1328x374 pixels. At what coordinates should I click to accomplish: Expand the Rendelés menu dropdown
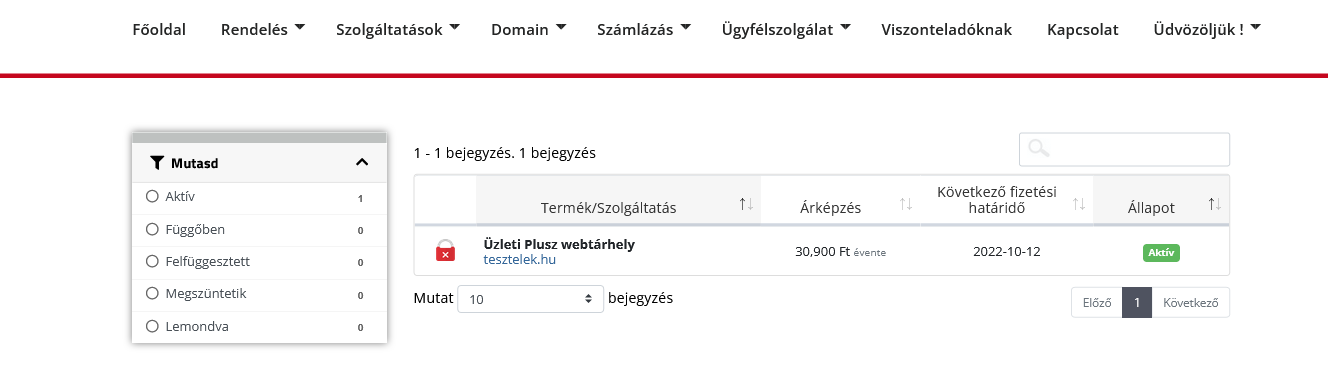263,29
